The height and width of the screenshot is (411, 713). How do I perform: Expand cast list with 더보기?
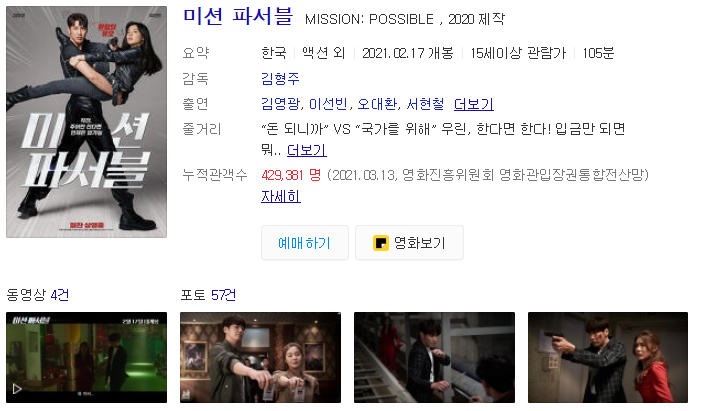click(x=474, y=104)
